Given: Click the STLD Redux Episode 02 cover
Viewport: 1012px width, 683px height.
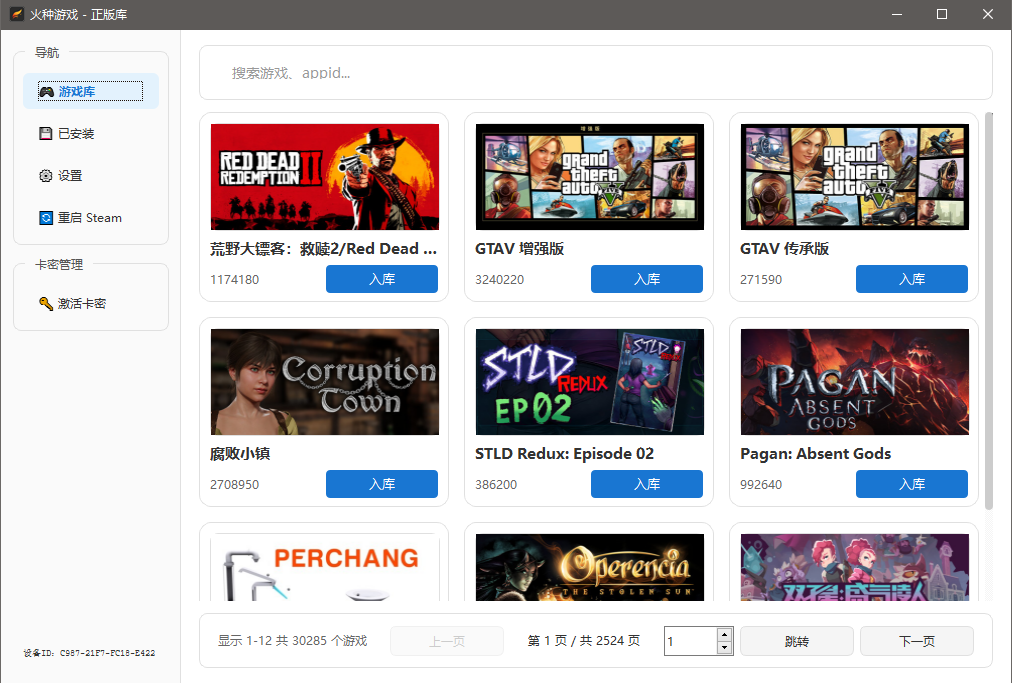Looking at the screenshot, I should click(x=589, y=381).
